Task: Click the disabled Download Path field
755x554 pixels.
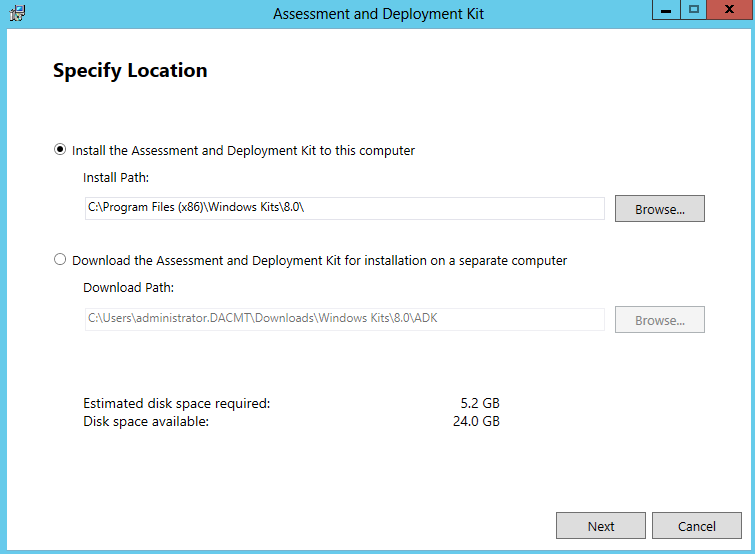Action: (x=345, y=319)
